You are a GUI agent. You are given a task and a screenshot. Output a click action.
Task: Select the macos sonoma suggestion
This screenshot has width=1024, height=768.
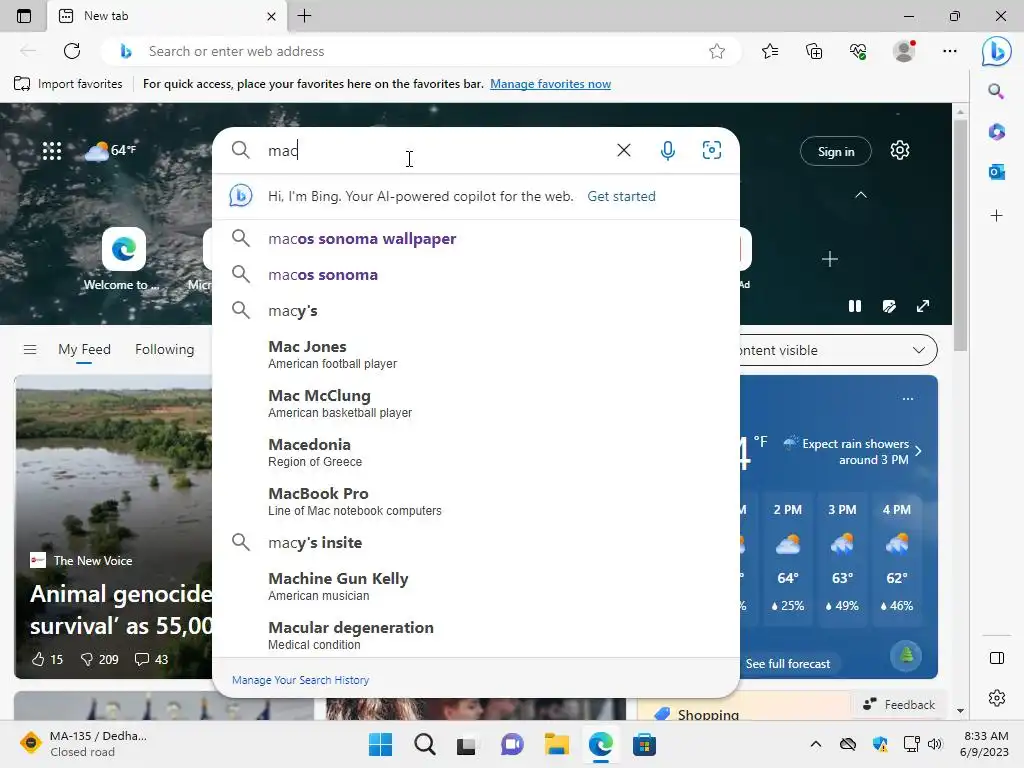click(x=475, y=275)
